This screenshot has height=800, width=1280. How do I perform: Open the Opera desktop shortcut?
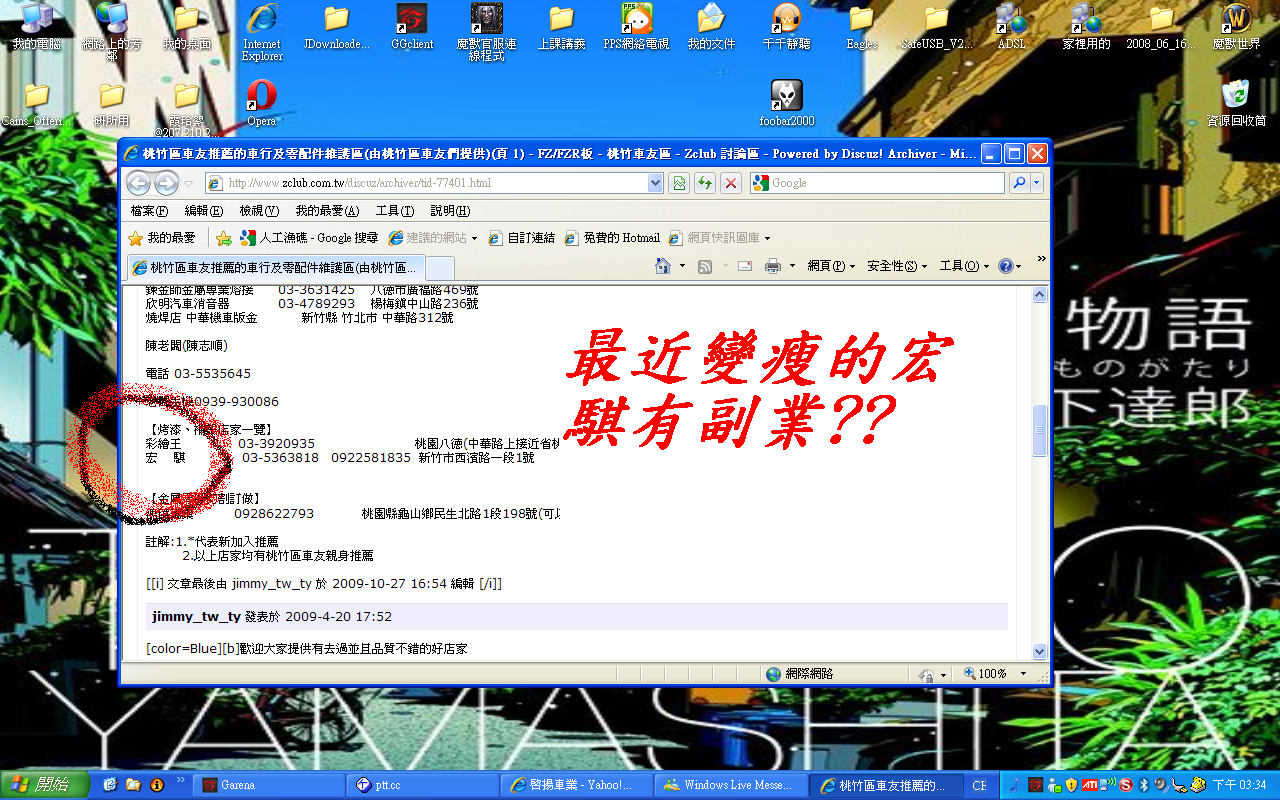pos(261,103)
